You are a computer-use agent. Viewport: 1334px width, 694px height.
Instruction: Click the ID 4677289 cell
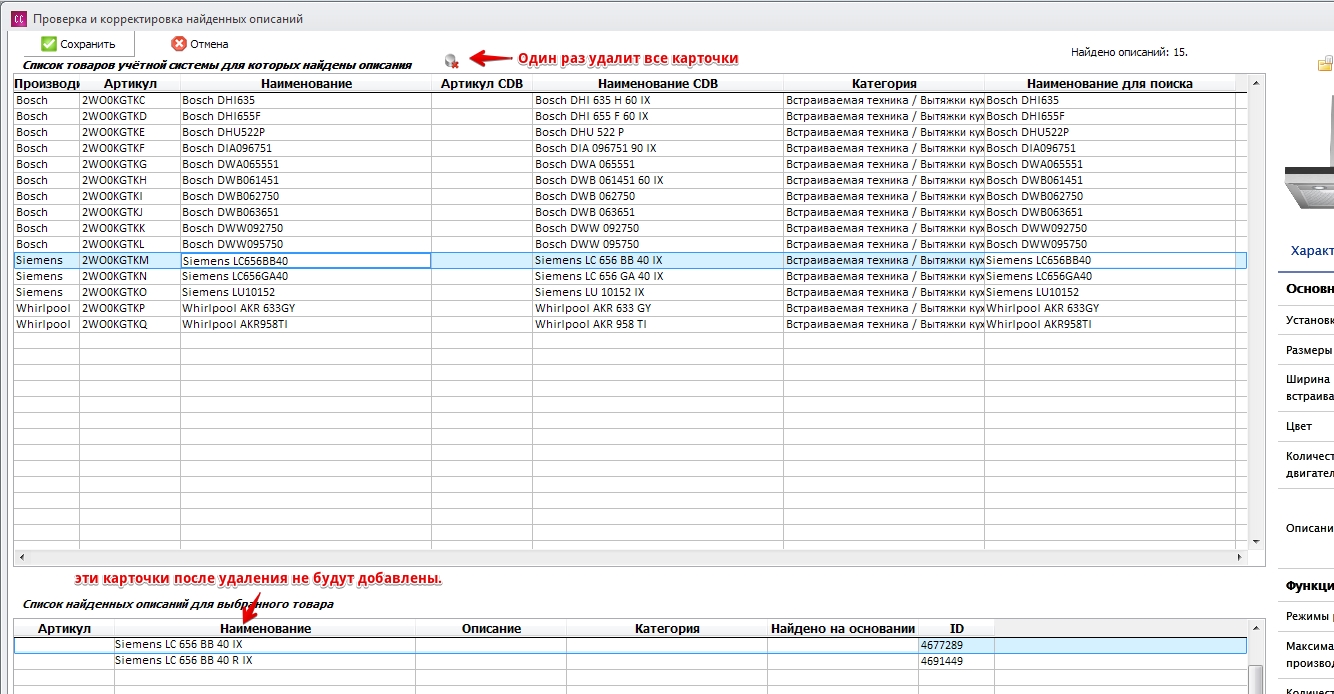click(x=956, y=645)
